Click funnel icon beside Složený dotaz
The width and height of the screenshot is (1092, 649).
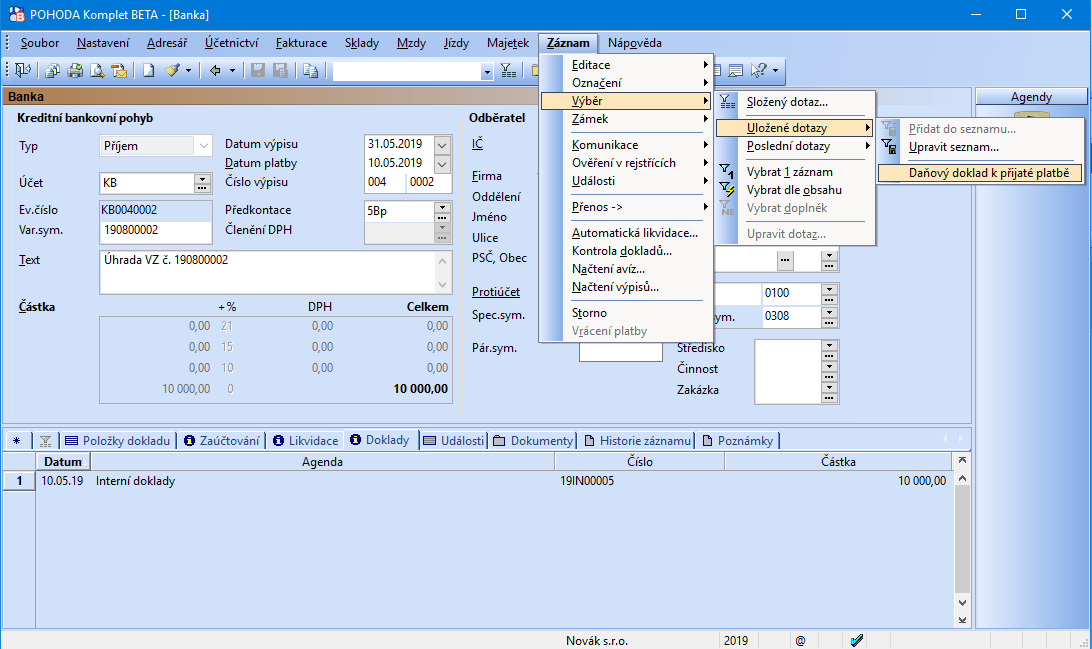click(727, 102)
